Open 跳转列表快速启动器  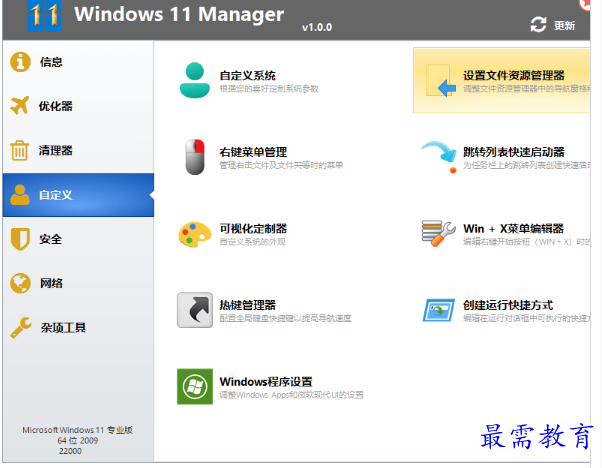514,152
